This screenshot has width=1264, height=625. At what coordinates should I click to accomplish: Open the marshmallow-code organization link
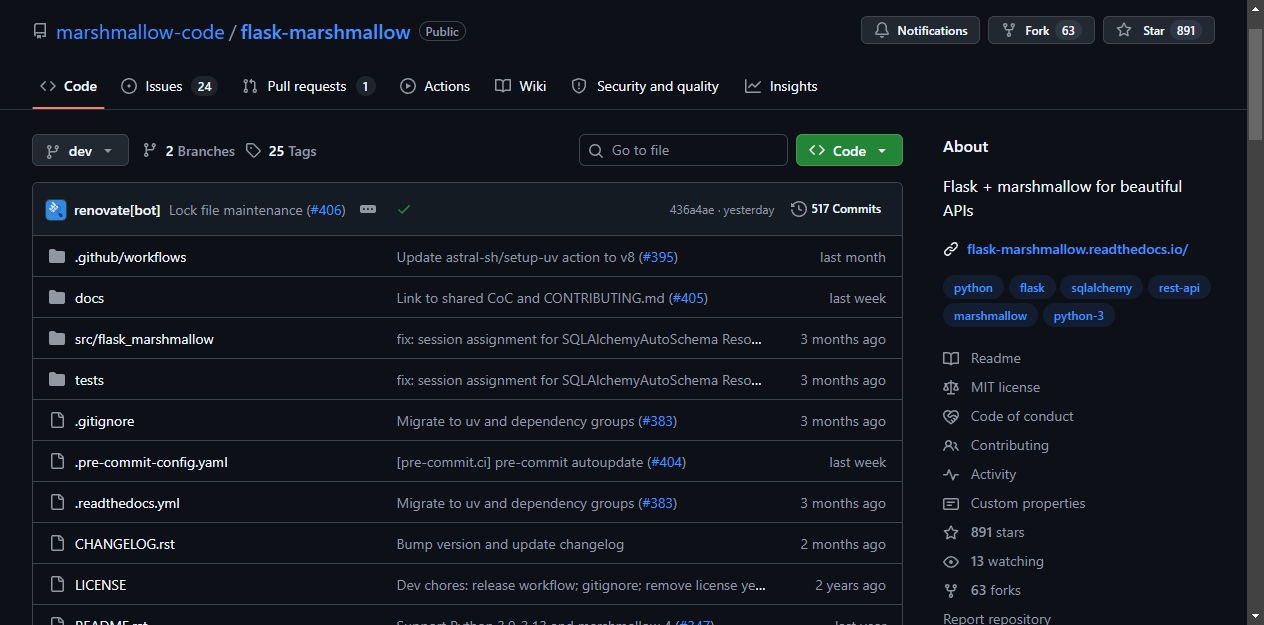pos(140,31)
